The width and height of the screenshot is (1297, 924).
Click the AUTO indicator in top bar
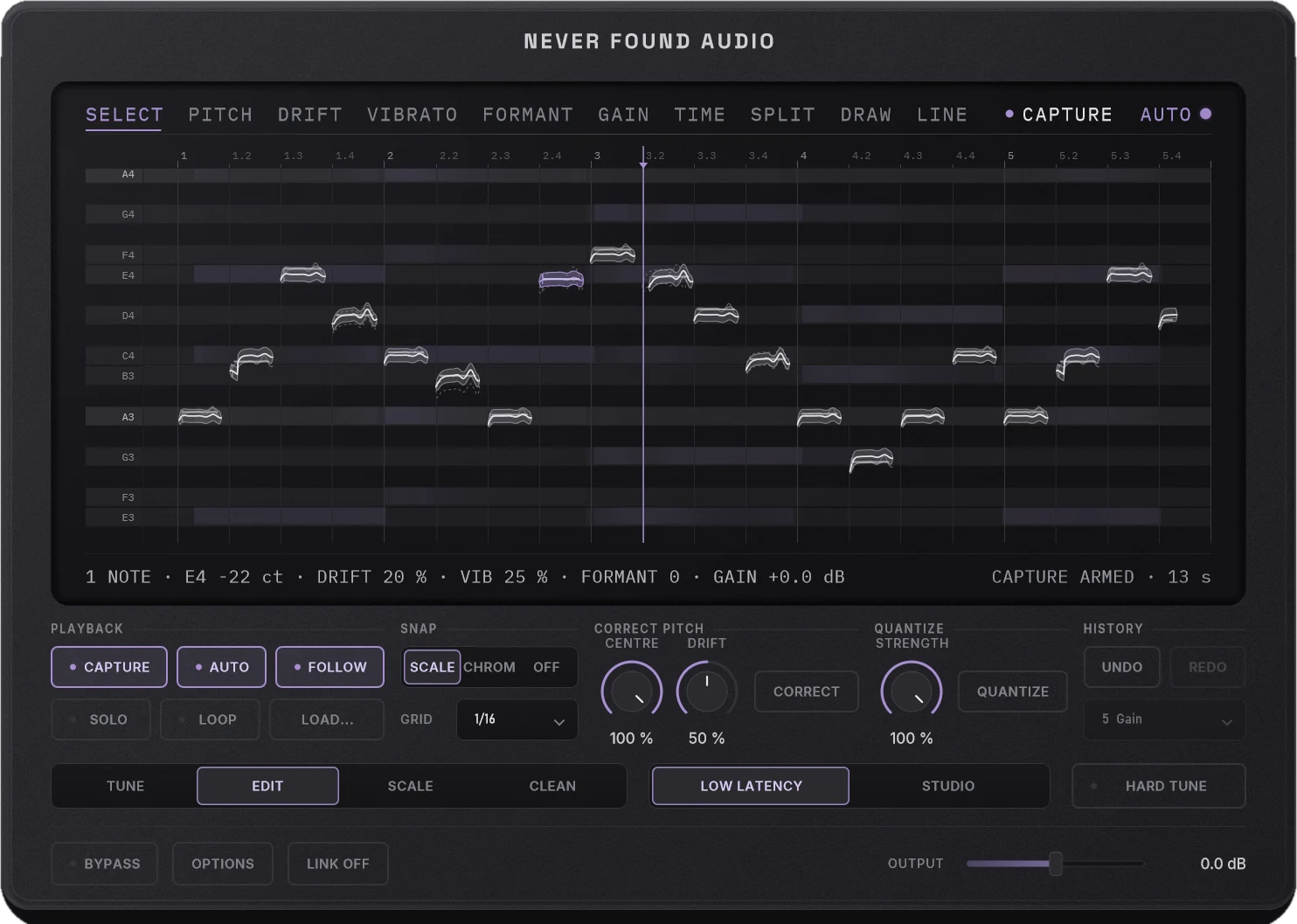1176,115
